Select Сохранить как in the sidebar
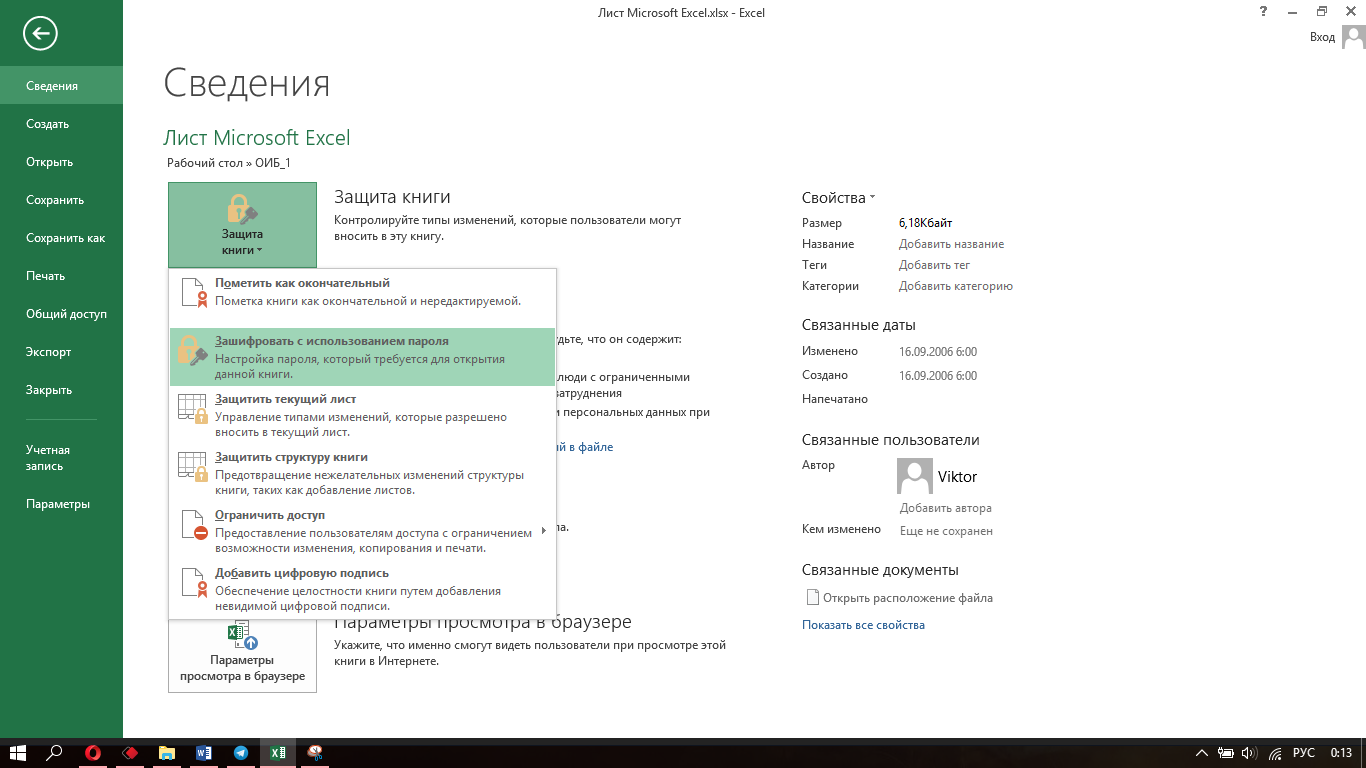1366x768 pixels. (x=61, y=238)
